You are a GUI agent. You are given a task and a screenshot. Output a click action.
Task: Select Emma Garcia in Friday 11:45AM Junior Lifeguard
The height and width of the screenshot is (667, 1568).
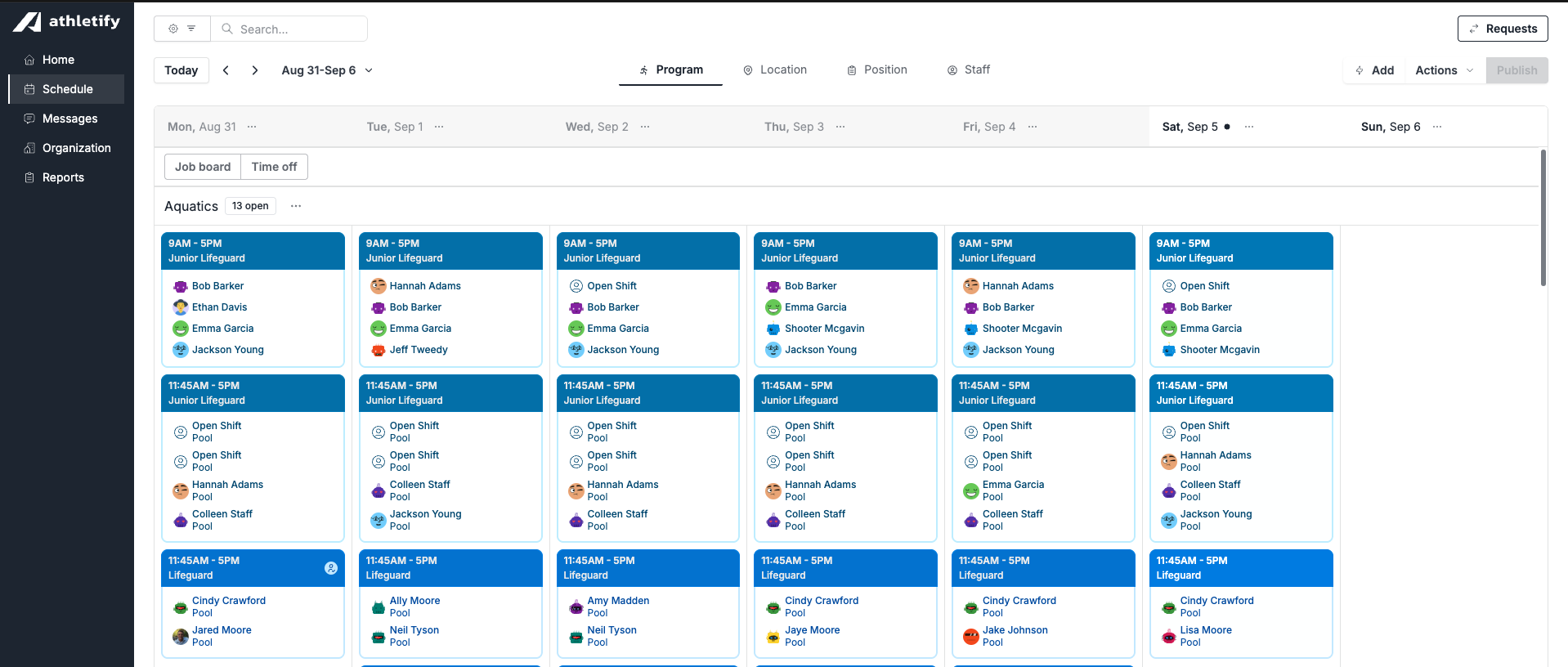[1013, 490]
